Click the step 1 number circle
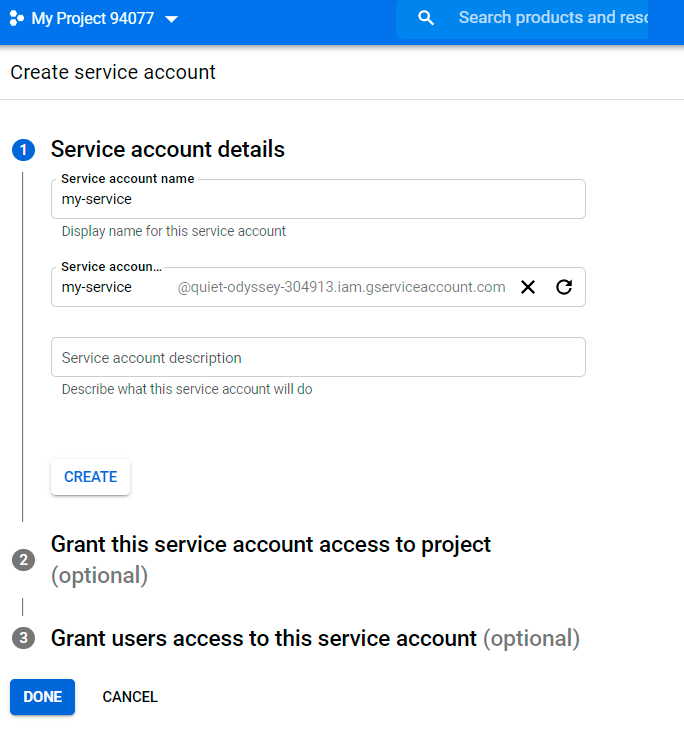This screenshot has width=684, height=732. pyautogui.click(x=23, y=150)
